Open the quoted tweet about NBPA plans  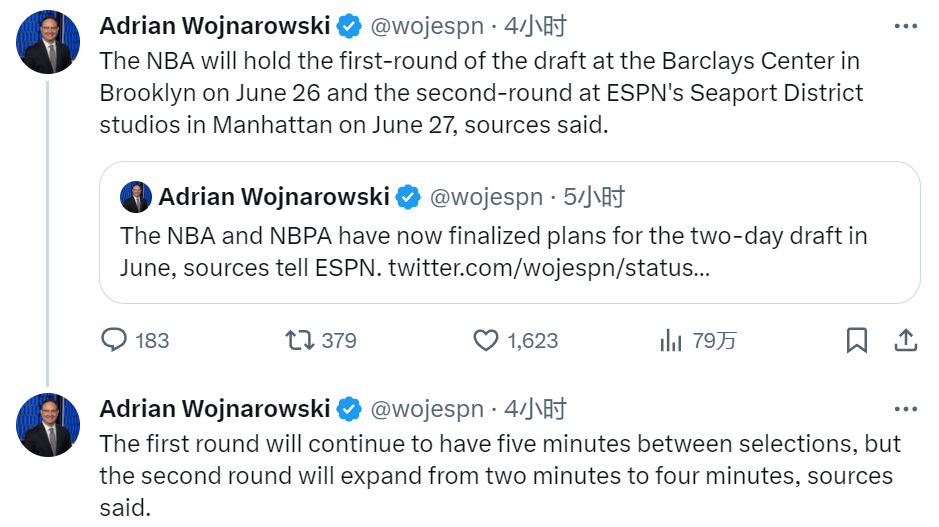tap(510, 232)
